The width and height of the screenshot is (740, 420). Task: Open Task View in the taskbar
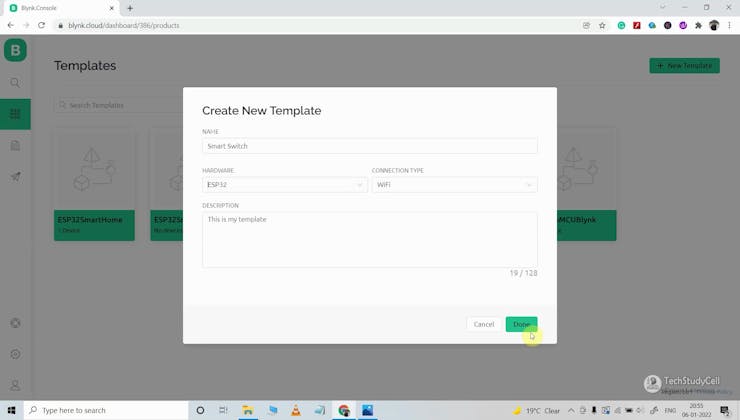coord(223,411)
